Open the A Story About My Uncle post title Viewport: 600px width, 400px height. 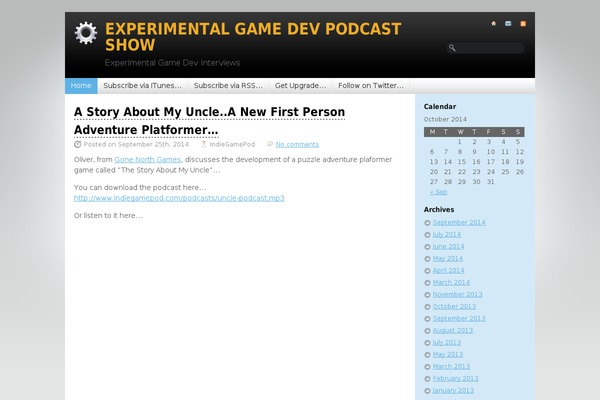(209, 121)
